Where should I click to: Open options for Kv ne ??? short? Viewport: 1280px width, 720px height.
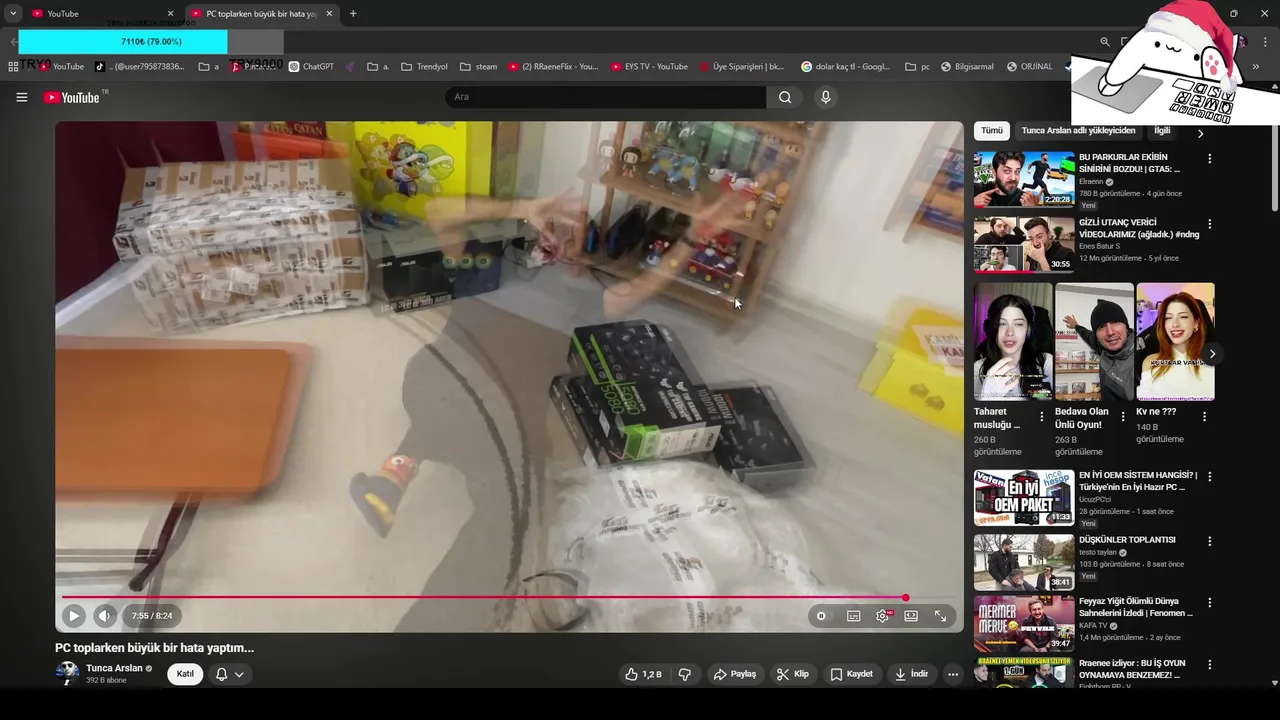pos(1204,417)
